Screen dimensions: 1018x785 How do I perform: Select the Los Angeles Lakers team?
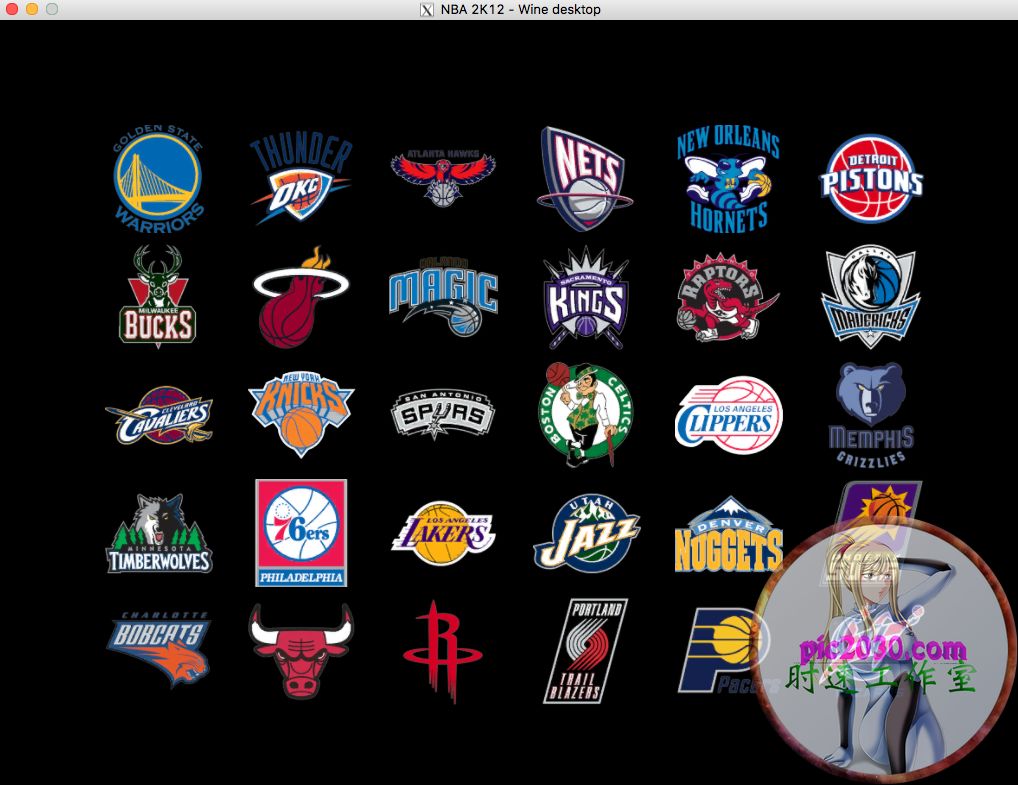(x=443, y=532)
